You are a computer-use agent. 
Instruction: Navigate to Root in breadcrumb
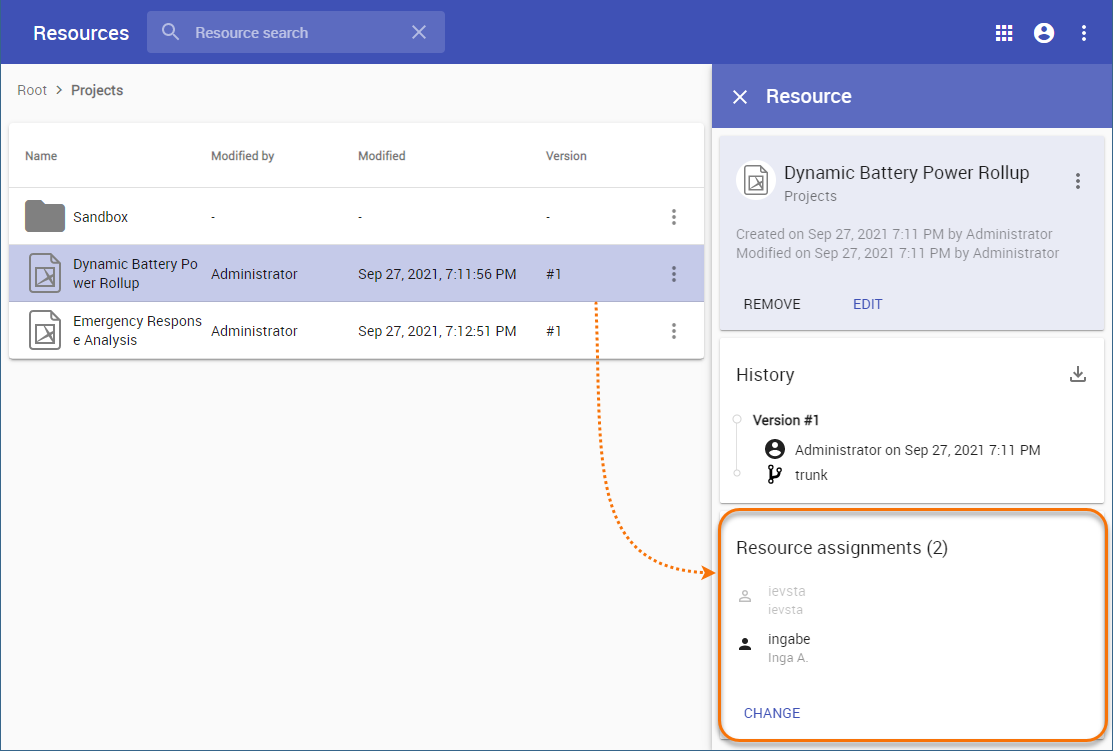pyautogui.click(x=32, y=90)
